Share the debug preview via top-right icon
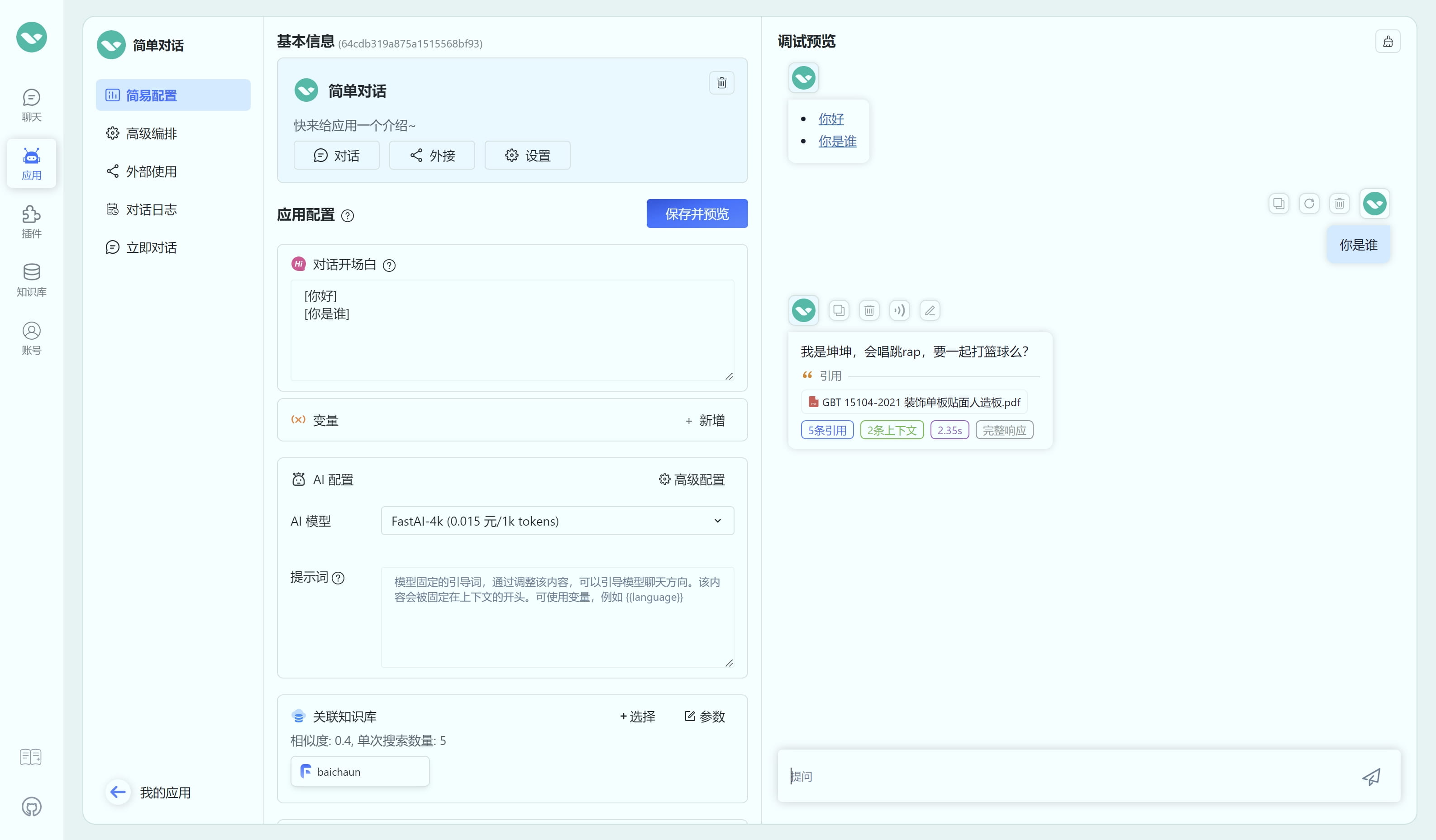This screenshot has width=1436, height=840. pos(1388,40)
